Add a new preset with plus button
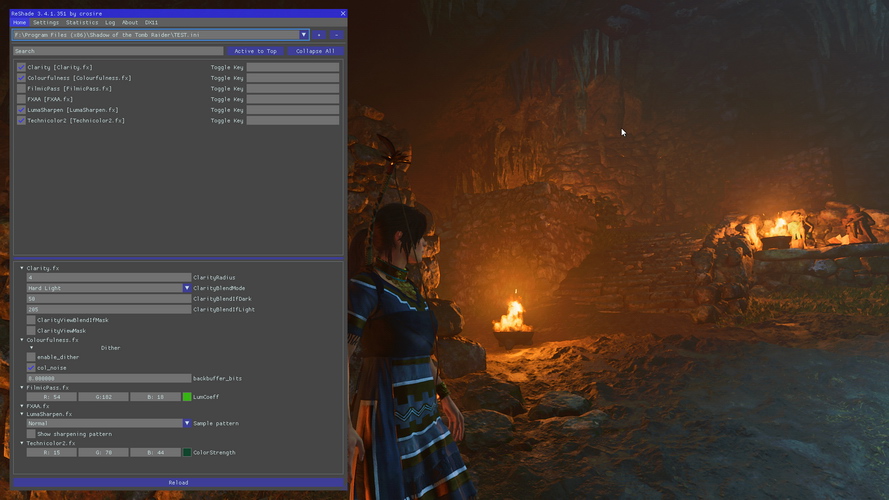The width and height of the screenshot is (889, 500). [319, 35]
